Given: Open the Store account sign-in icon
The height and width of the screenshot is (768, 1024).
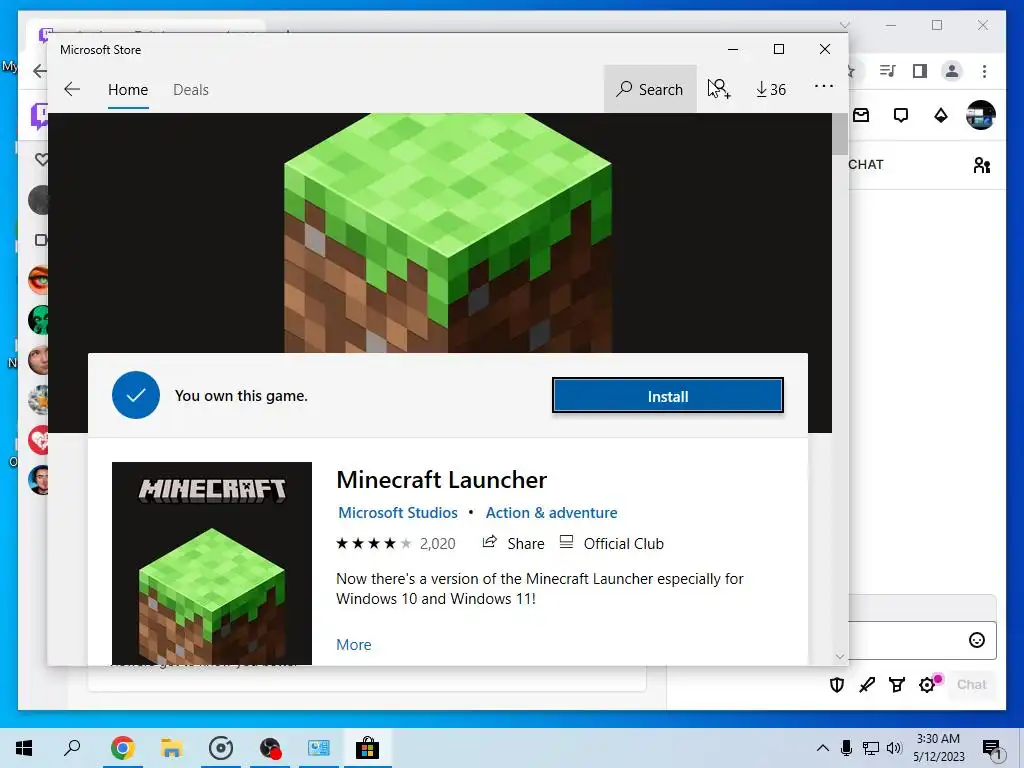Looking at the screenshot, I should (x=718, y=89).
